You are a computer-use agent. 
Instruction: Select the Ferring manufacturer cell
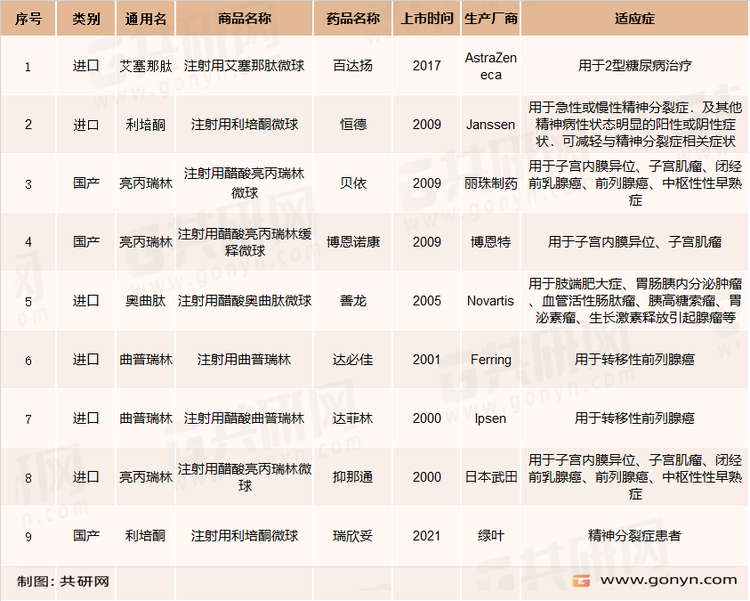click(x=491, y=359)
